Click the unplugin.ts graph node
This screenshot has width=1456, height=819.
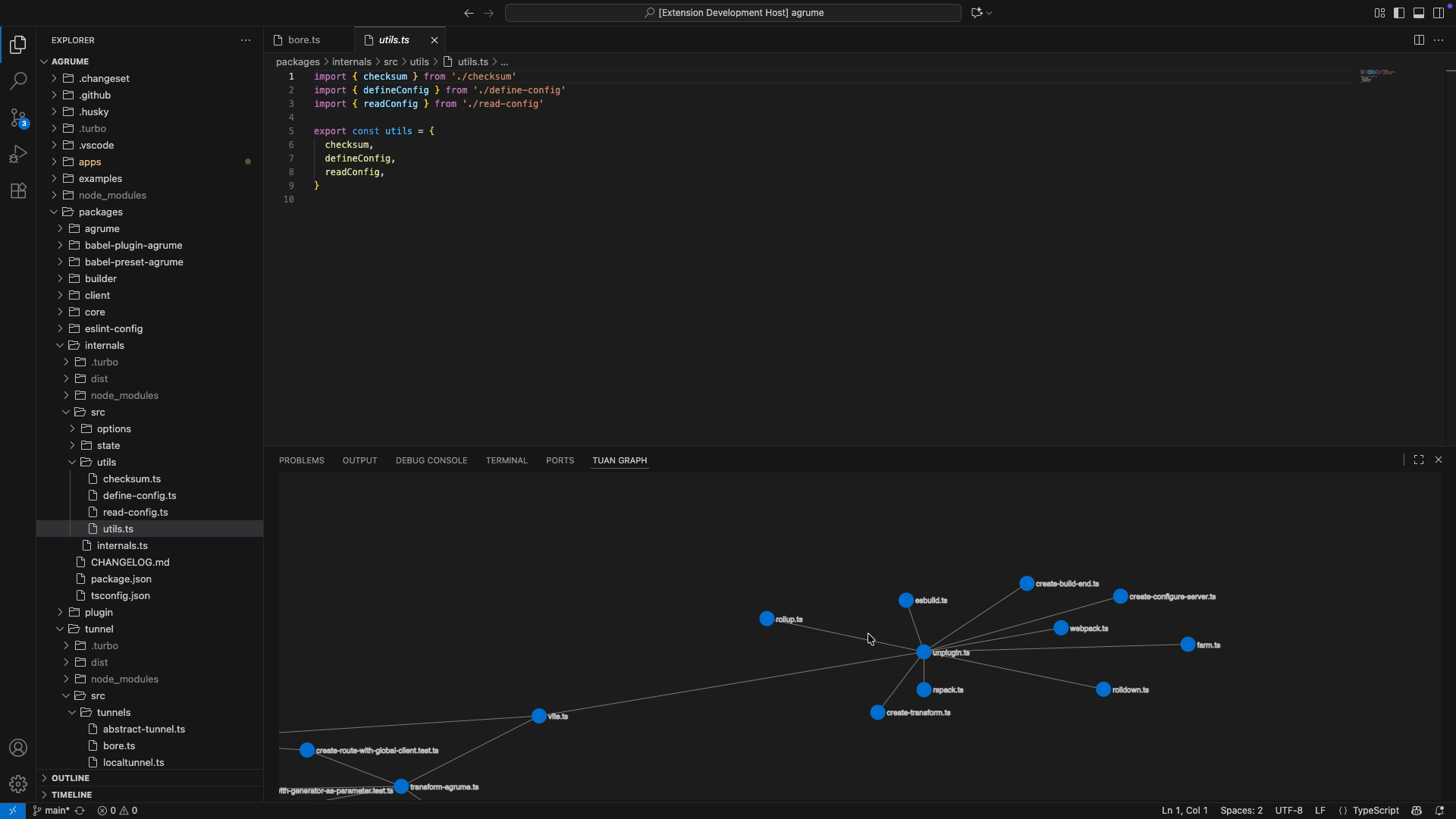(924, 652)
